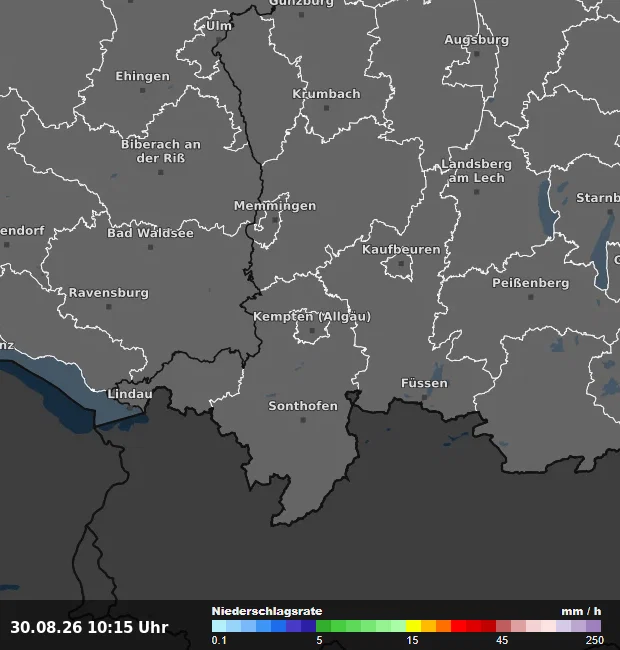Click the Kempten (Allgäu) label
Viewport: 620px width, 650px height.
(312, 317)
